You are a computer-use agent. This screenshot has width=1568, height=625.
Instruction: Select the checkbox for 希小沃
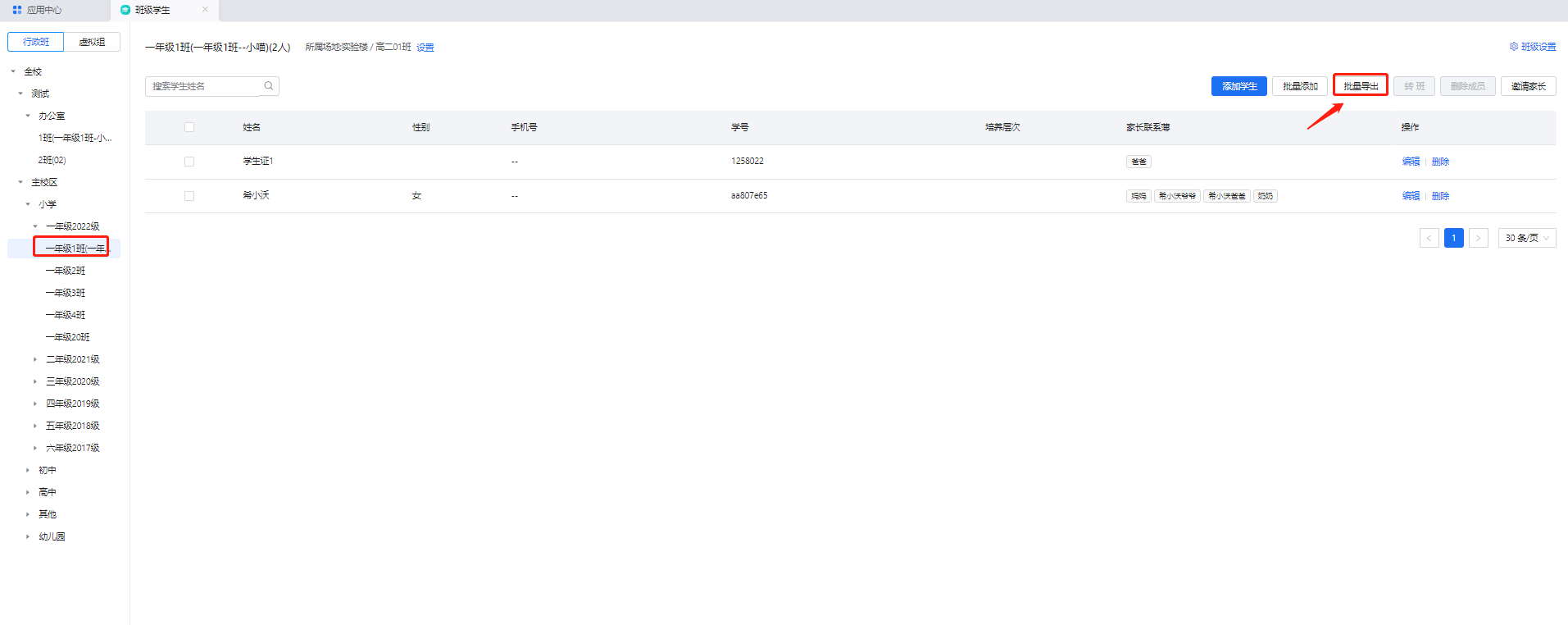coord(189,196)
